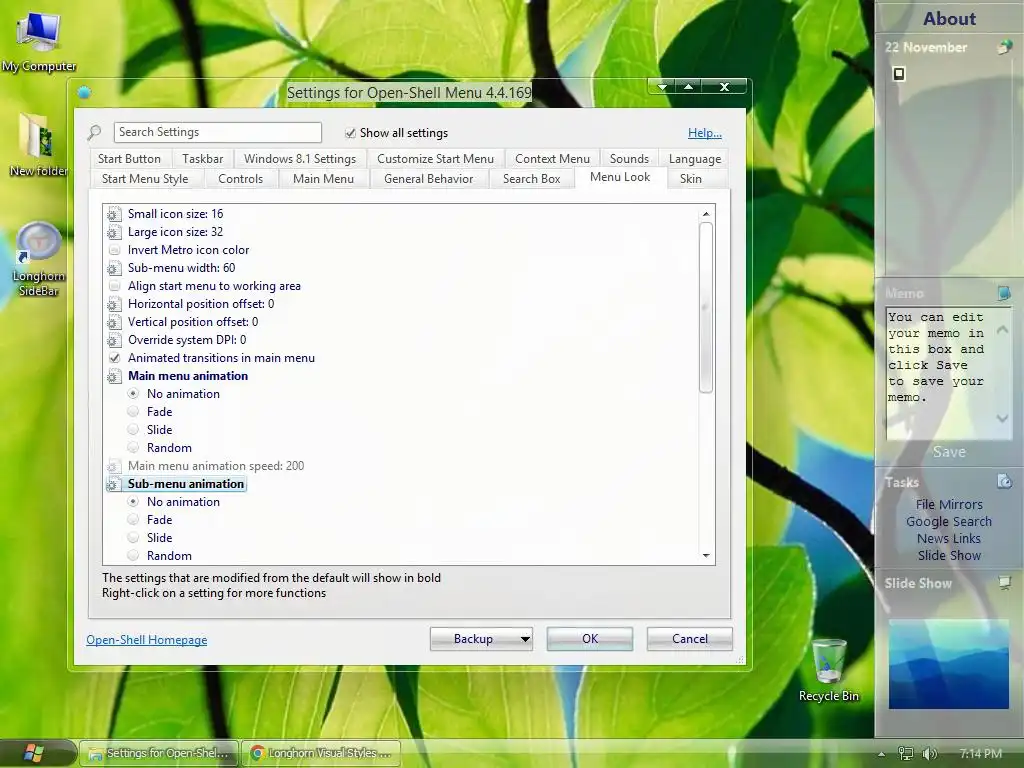Click the sidebar date panel icon
Viewport: 1024px width, 768px height.
(x=1004, y=47)
